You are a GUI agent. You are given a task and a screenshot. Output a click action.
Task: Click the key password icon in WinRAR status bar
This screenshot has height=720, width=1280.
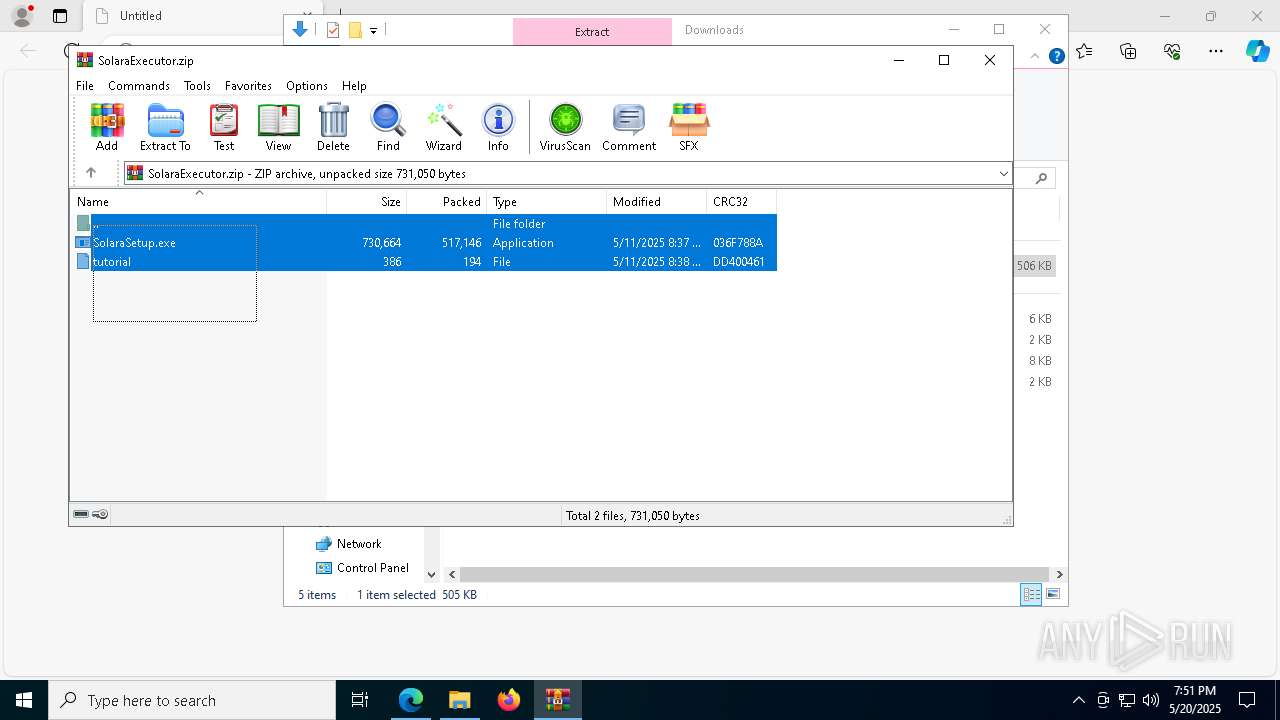[x=100, y=514]
